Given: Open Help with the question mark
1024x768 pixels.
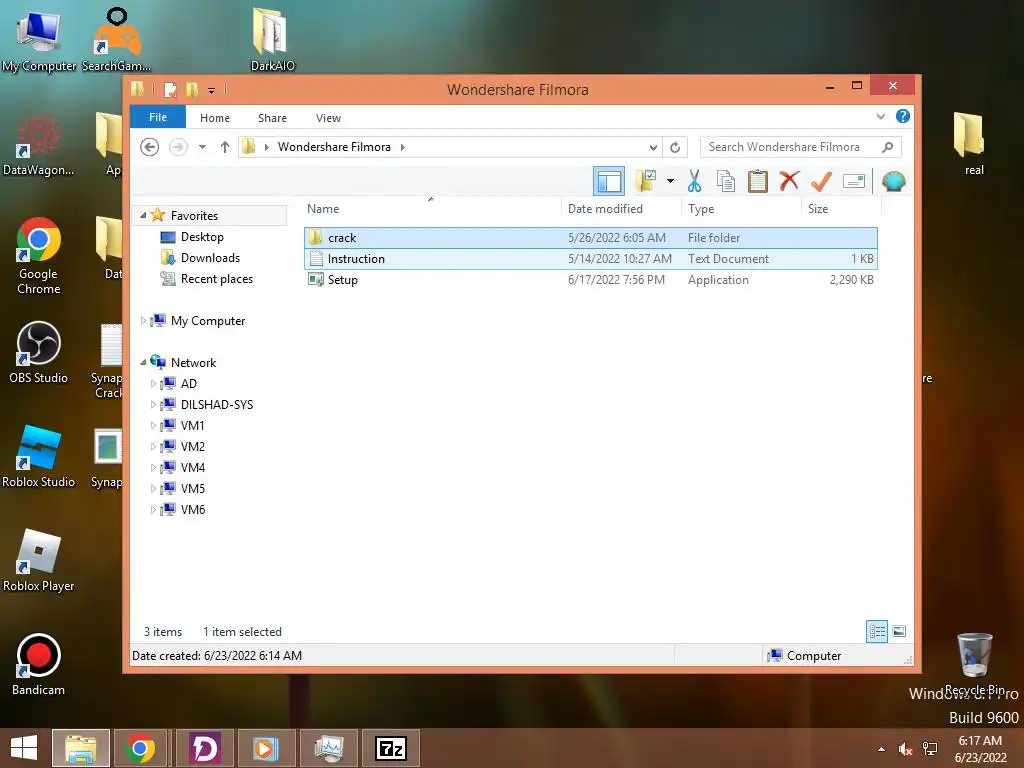Looking at the screenshot, I should (x=903, y=116).
